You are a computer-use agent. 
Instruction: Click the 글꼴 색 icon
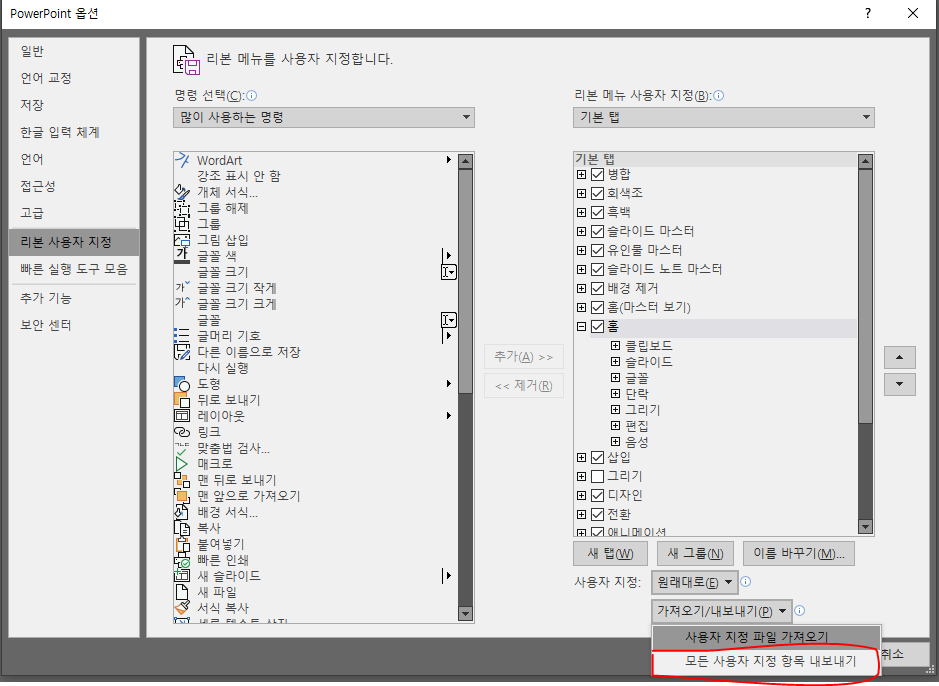pos(182,256)
